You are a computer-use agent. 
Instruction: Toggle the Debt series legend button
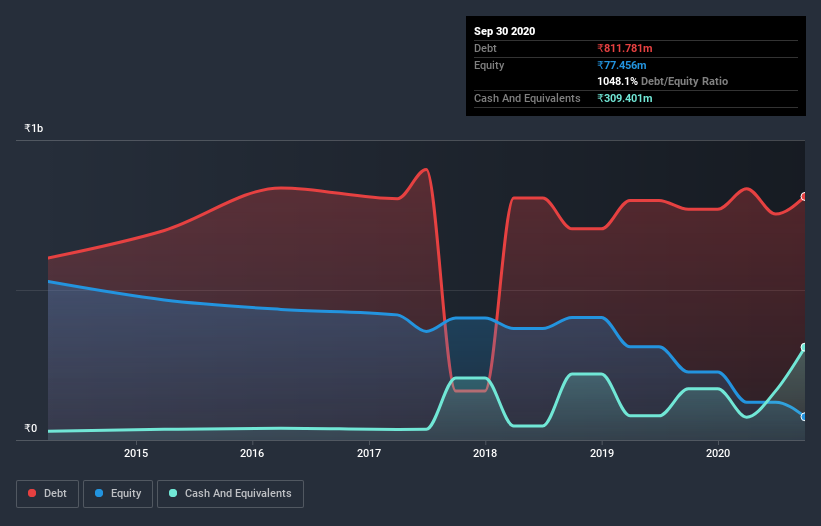tap(47, 494)
